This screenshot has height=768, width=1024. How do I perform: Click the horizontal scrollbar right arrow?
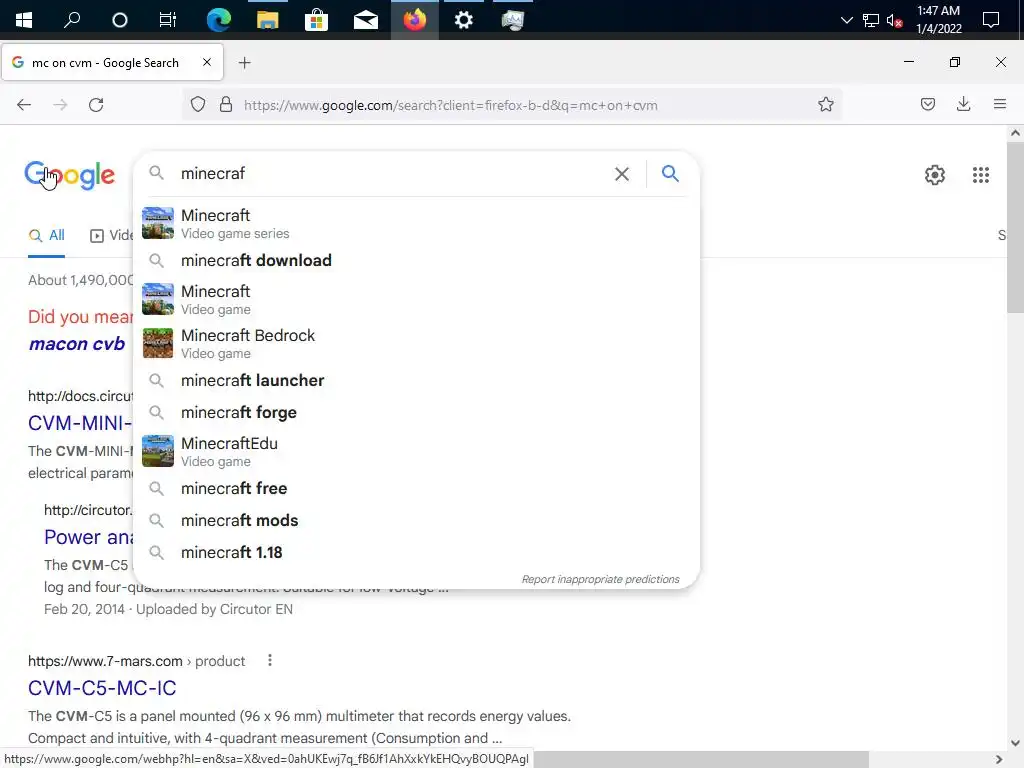pos(999,760)
